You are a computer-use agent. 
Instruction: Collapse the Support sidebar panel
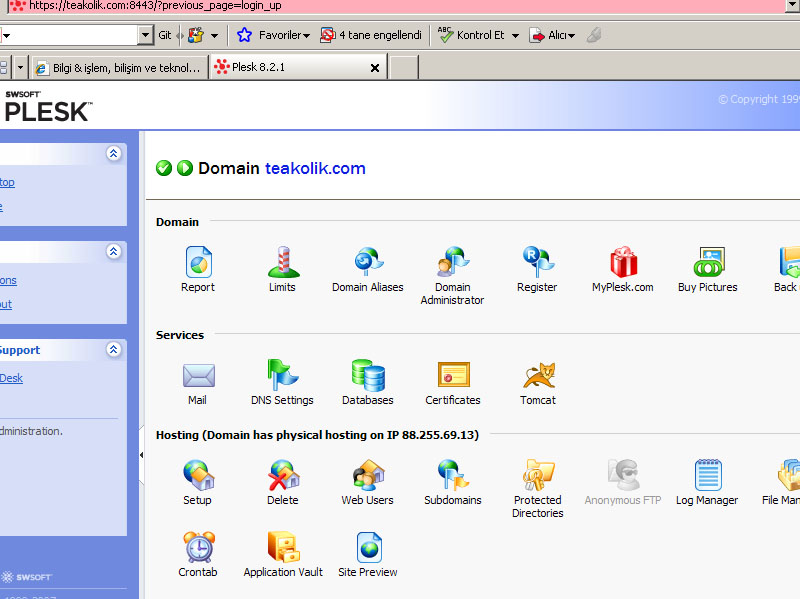(113, 350)
